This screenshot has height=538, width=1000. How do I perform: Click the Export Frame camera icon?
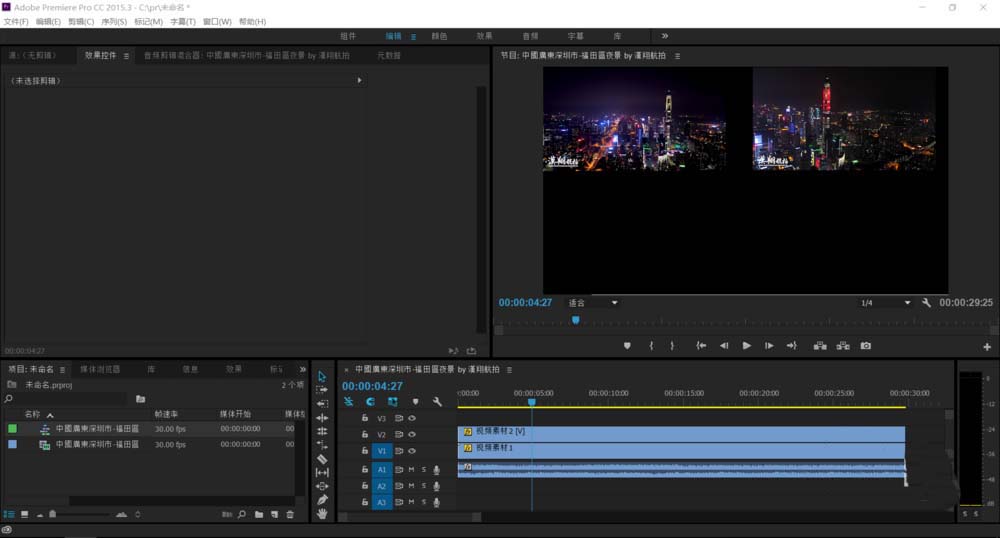click(866, 346)
